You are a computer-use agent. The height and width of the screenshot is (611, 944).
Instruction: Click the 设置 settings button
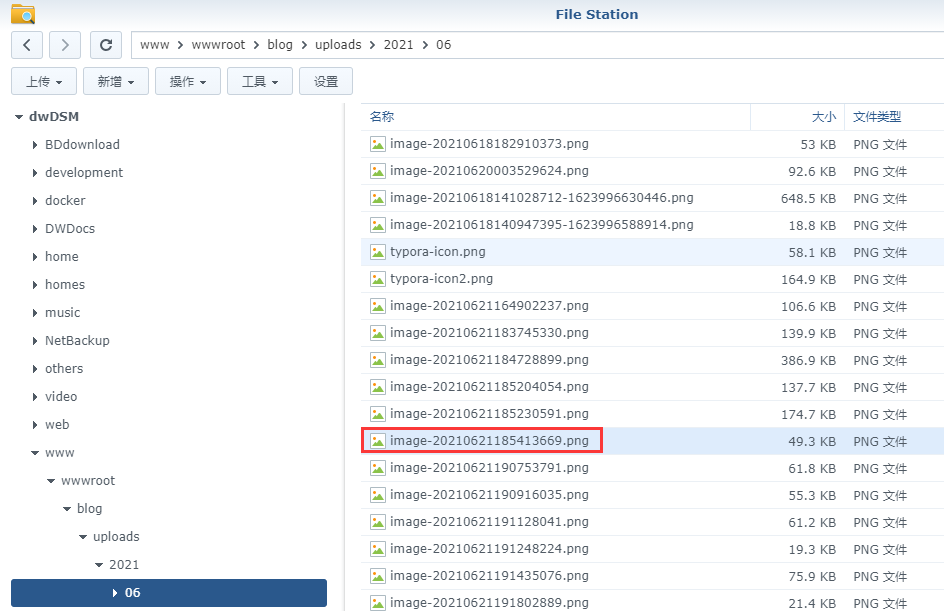click(326, 81)
